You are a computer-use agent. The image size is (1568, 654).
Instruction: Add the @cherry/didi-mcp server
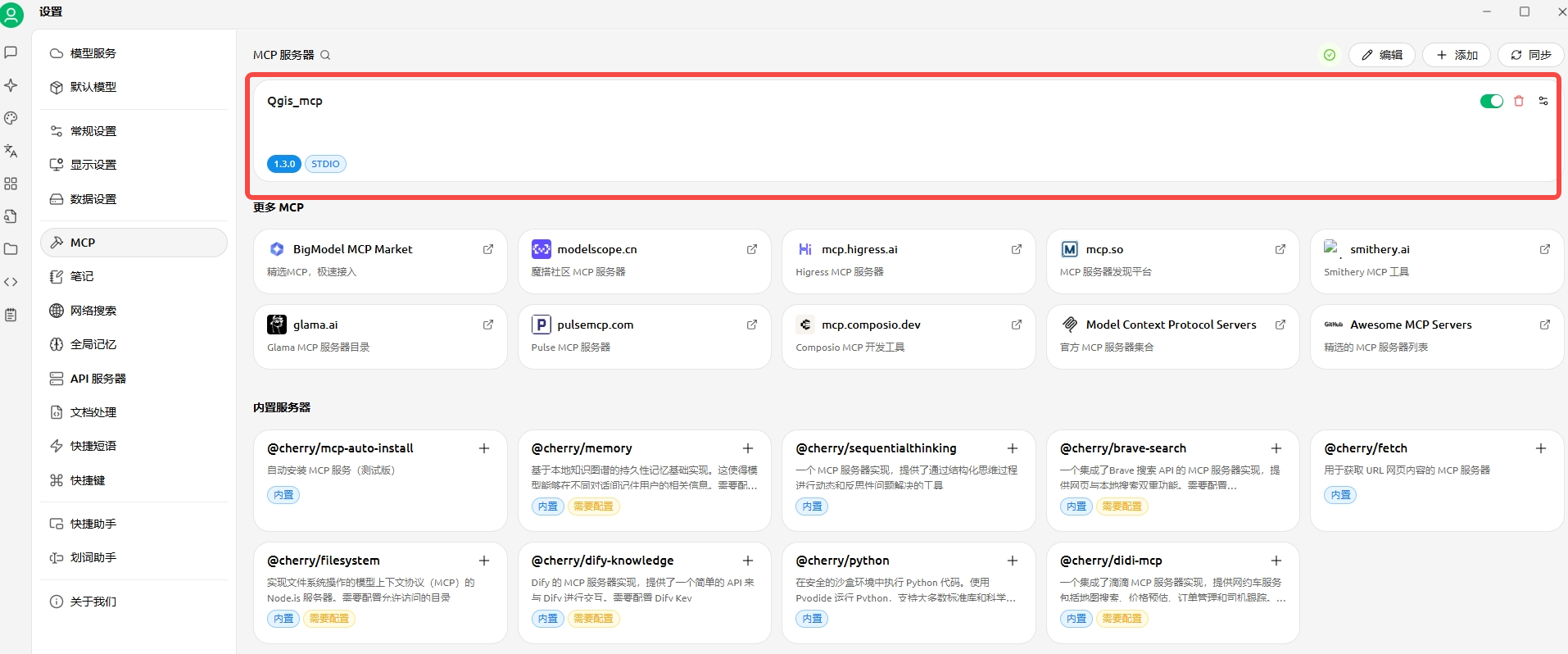(1276, 561)
